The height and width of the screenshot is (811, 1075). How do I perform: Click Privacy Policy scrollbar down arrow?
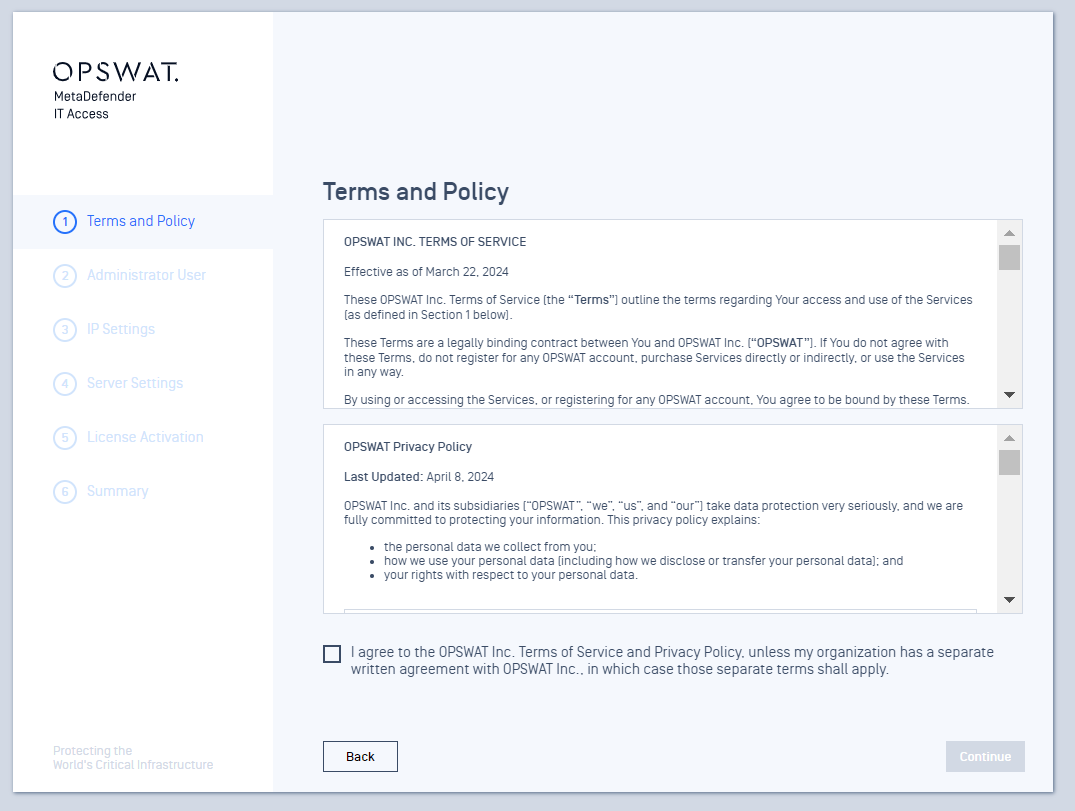click(x=1009, y=600)
